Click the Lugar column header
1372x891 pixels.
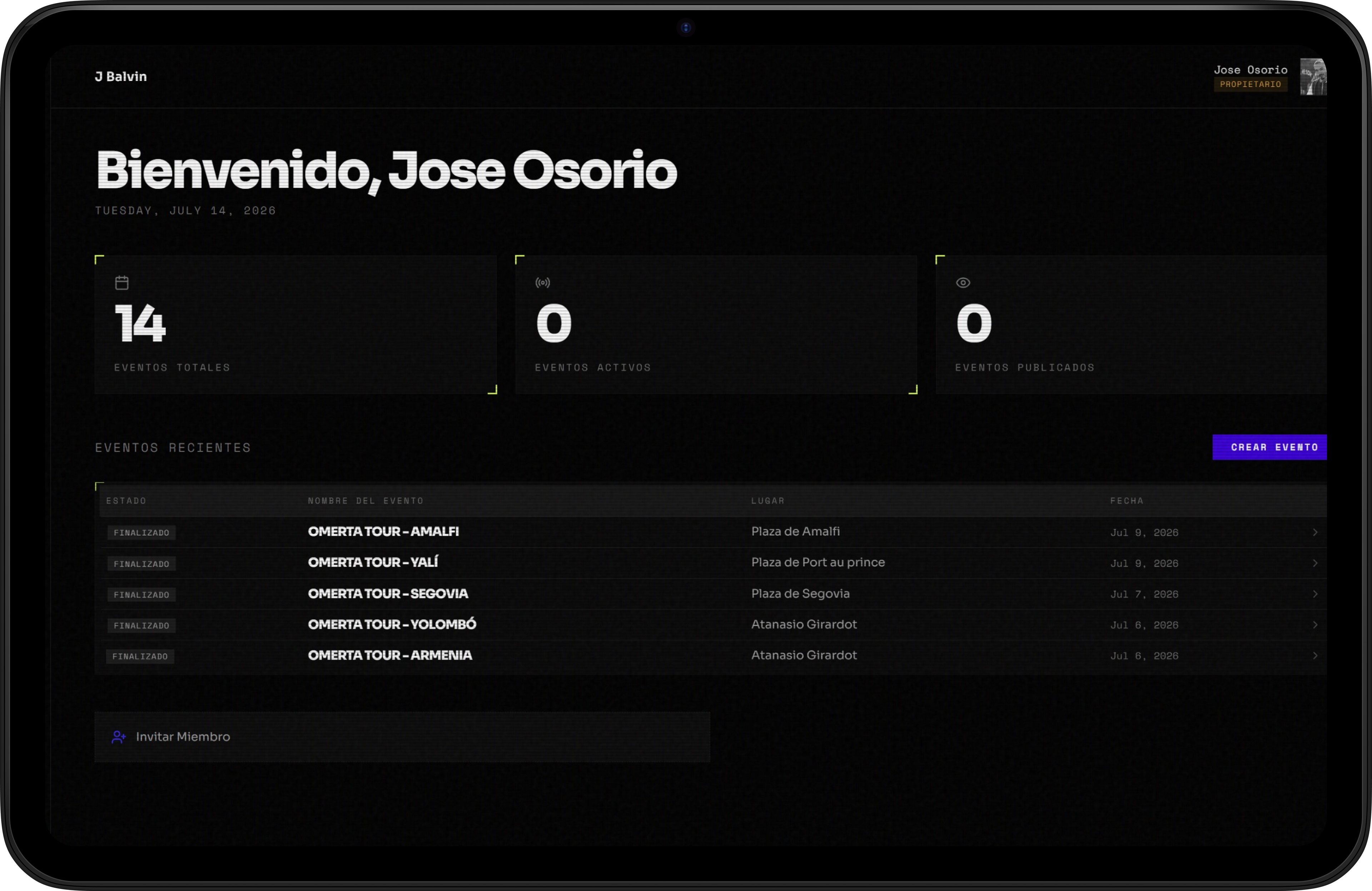[x=768, y=501]
